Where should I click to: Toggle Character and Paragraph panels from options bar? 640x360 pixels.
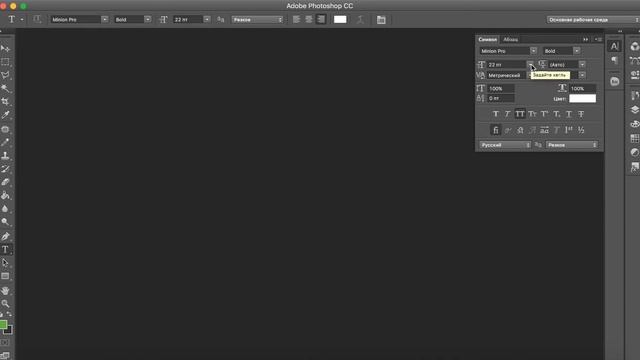click(x=381, y=20)
